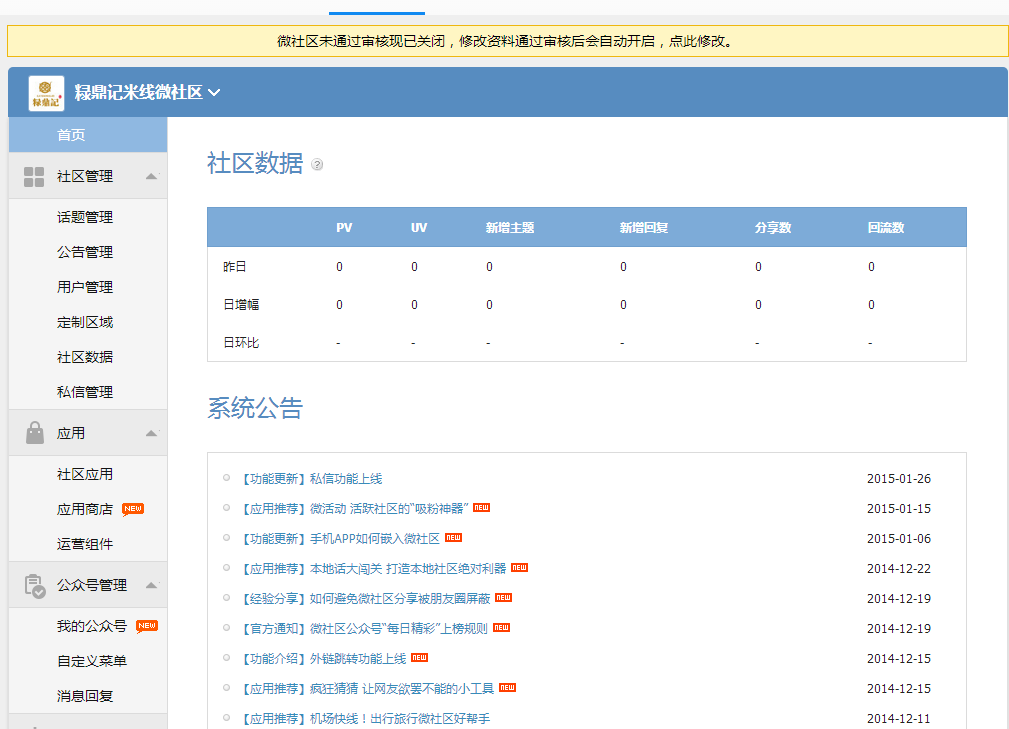This screenshot has height=729, width=1009.
Task: Click the help question mark beside 社区数据
Action: pyautogui.click(x=317, y=165)
